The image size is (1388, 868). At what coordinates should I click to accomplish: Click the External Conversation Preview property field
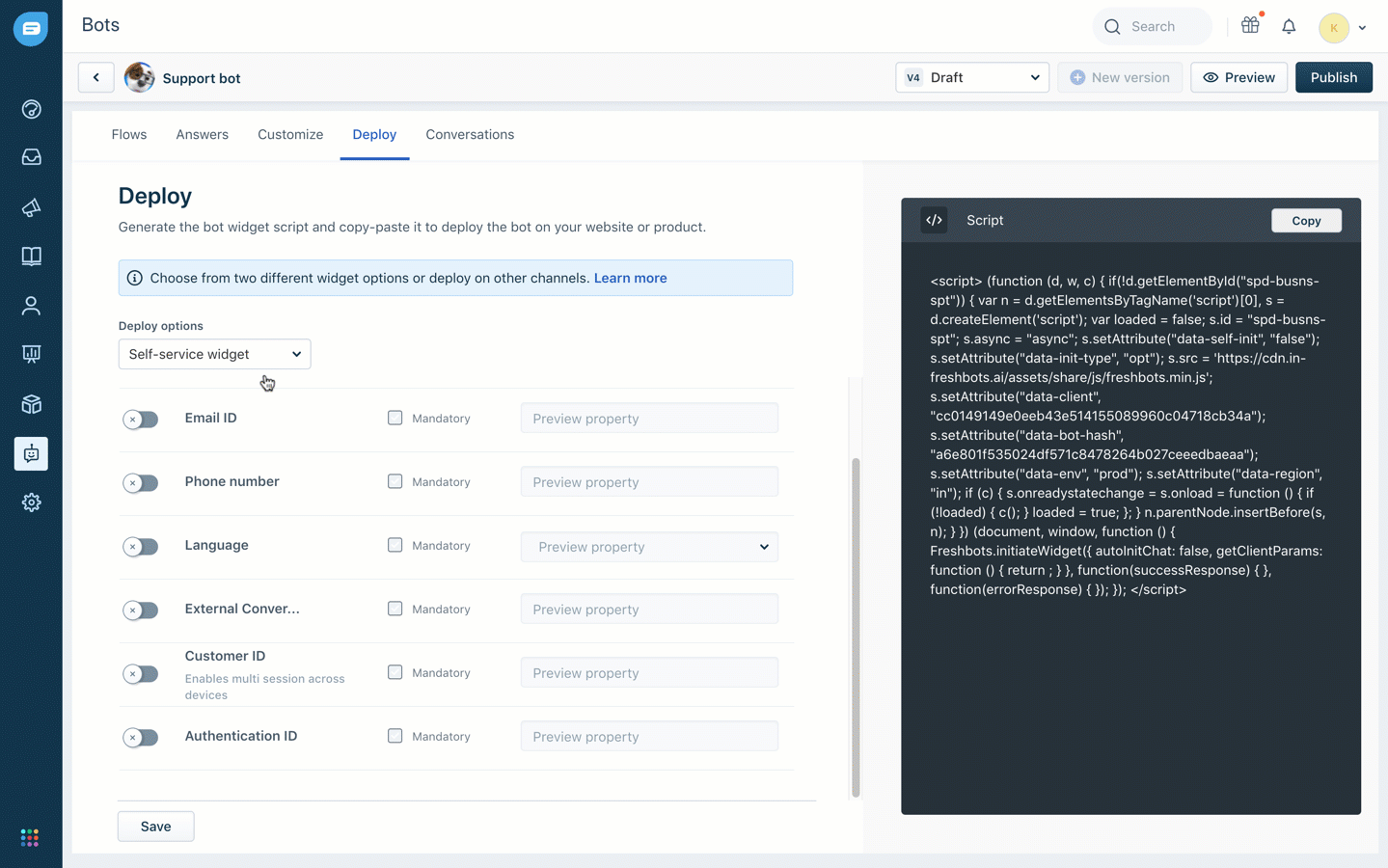tap(649, 610)
